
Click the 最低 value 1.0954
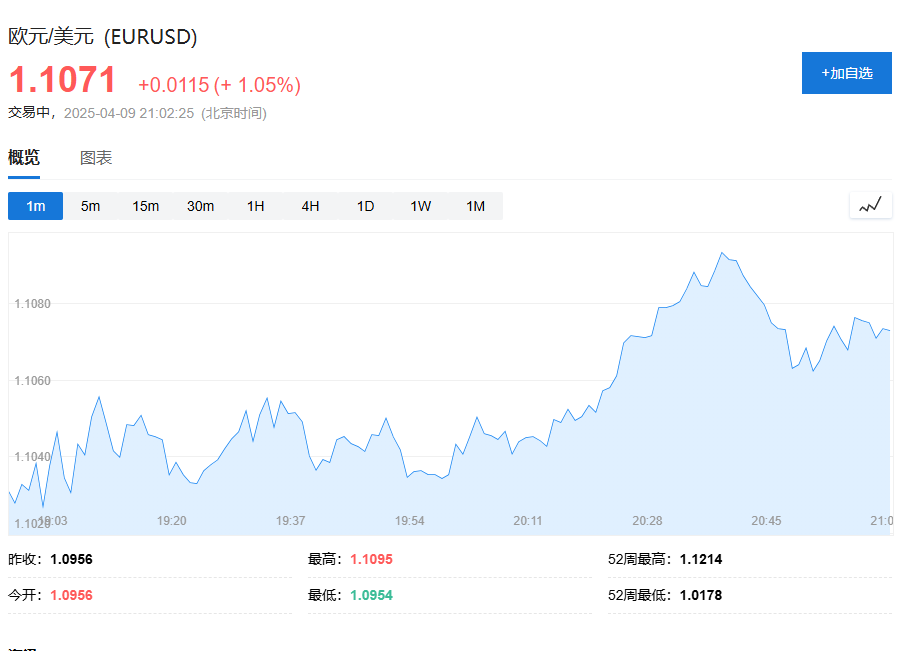click(x=371, y=595)
